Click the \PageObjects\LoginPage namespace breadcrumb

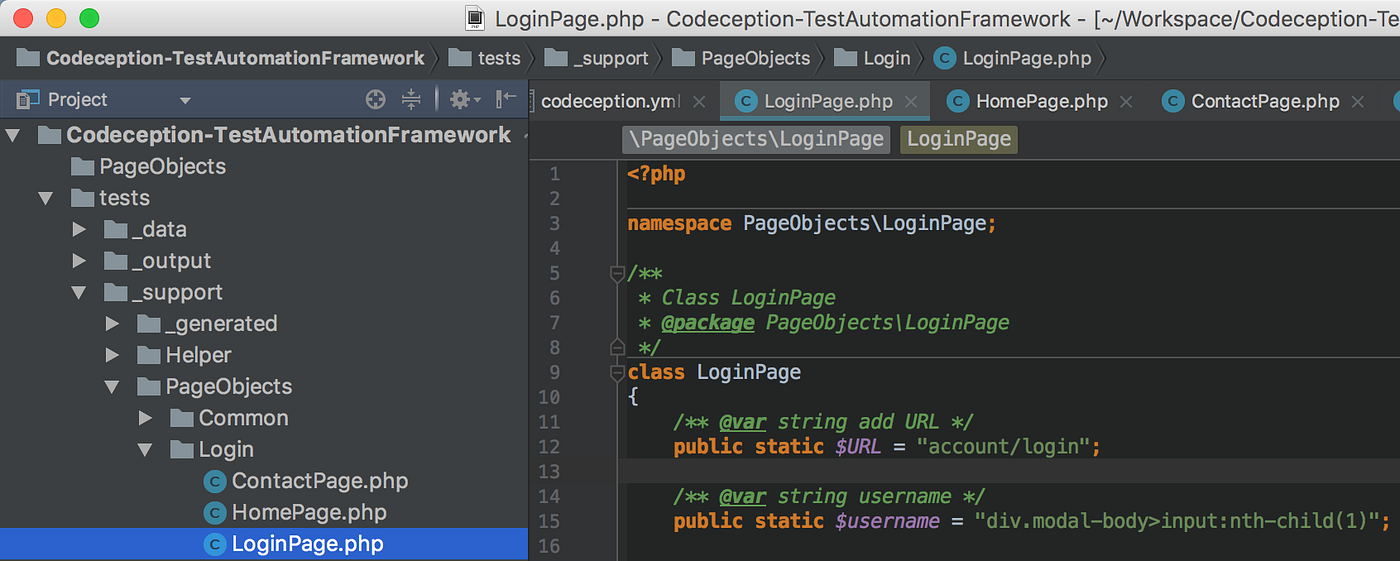click(x=755, y=139)
